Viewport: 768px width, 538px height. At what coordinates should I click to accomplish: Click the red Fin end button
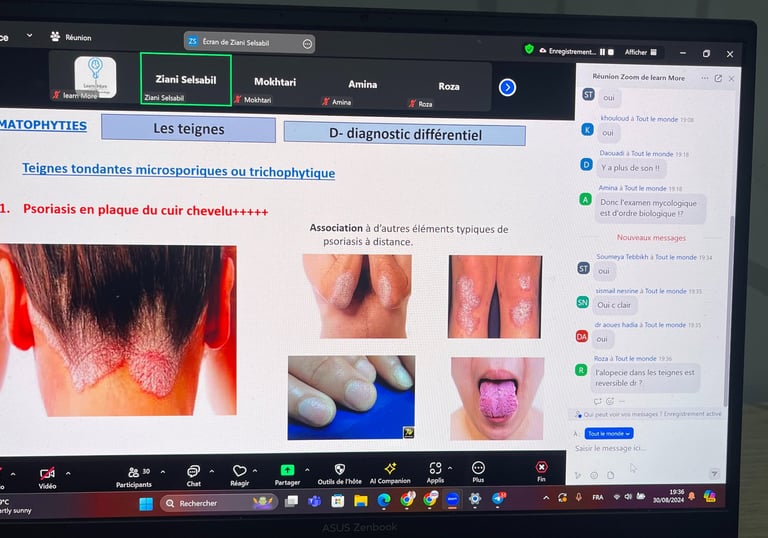click(x=541, y=472)
